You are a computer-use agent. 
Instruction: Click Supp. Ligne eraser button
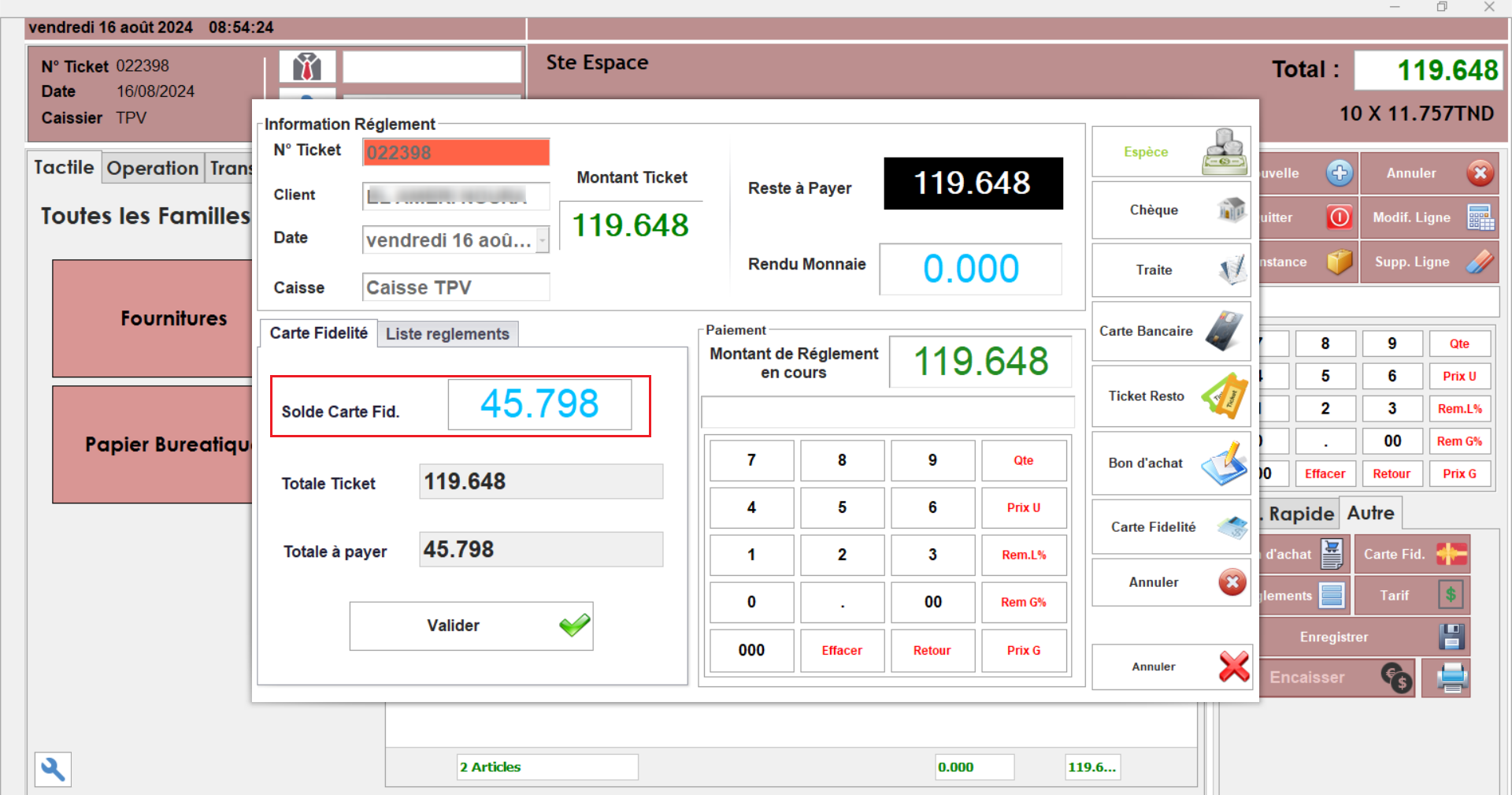[1429, 262]
